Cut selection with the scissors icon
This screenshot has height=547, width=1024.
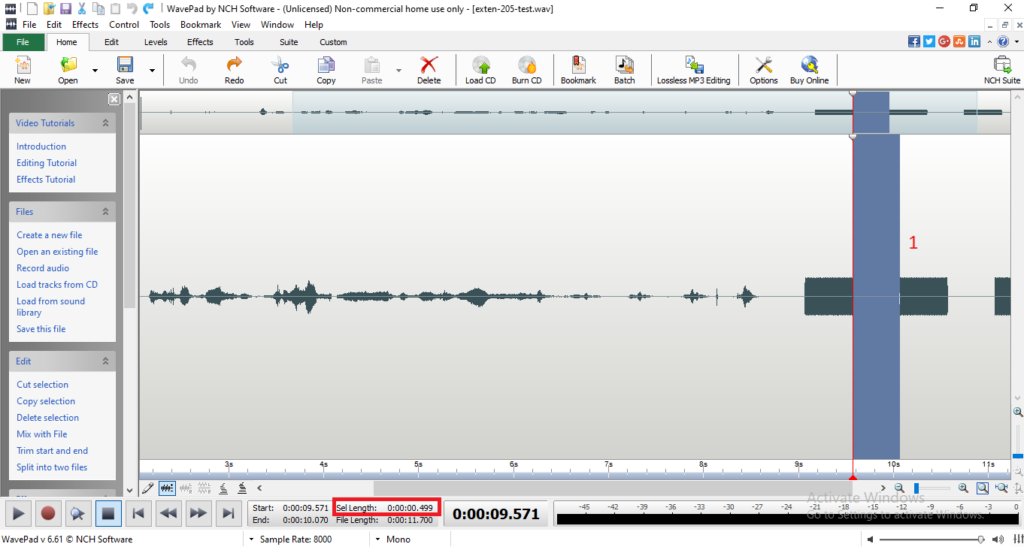280,70
